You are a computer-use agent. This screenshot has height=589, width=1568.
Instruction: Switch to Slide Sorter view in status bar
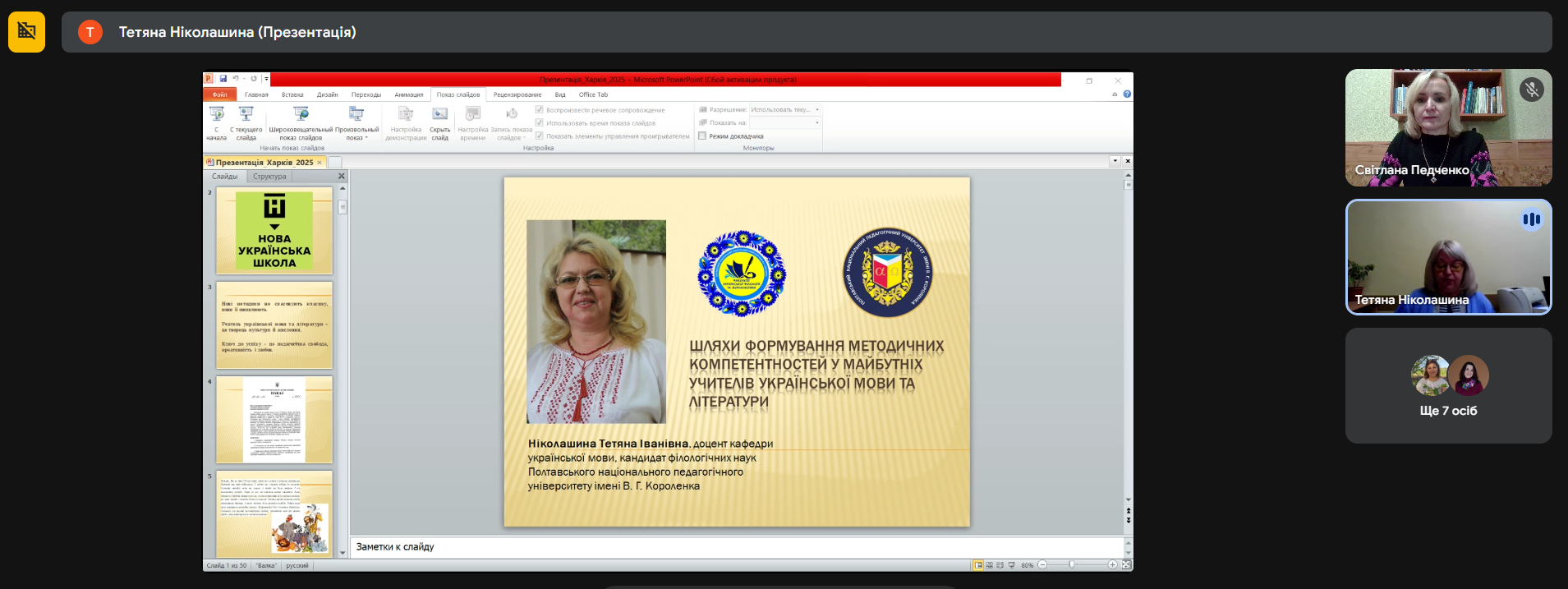click(x=989, y=565)
